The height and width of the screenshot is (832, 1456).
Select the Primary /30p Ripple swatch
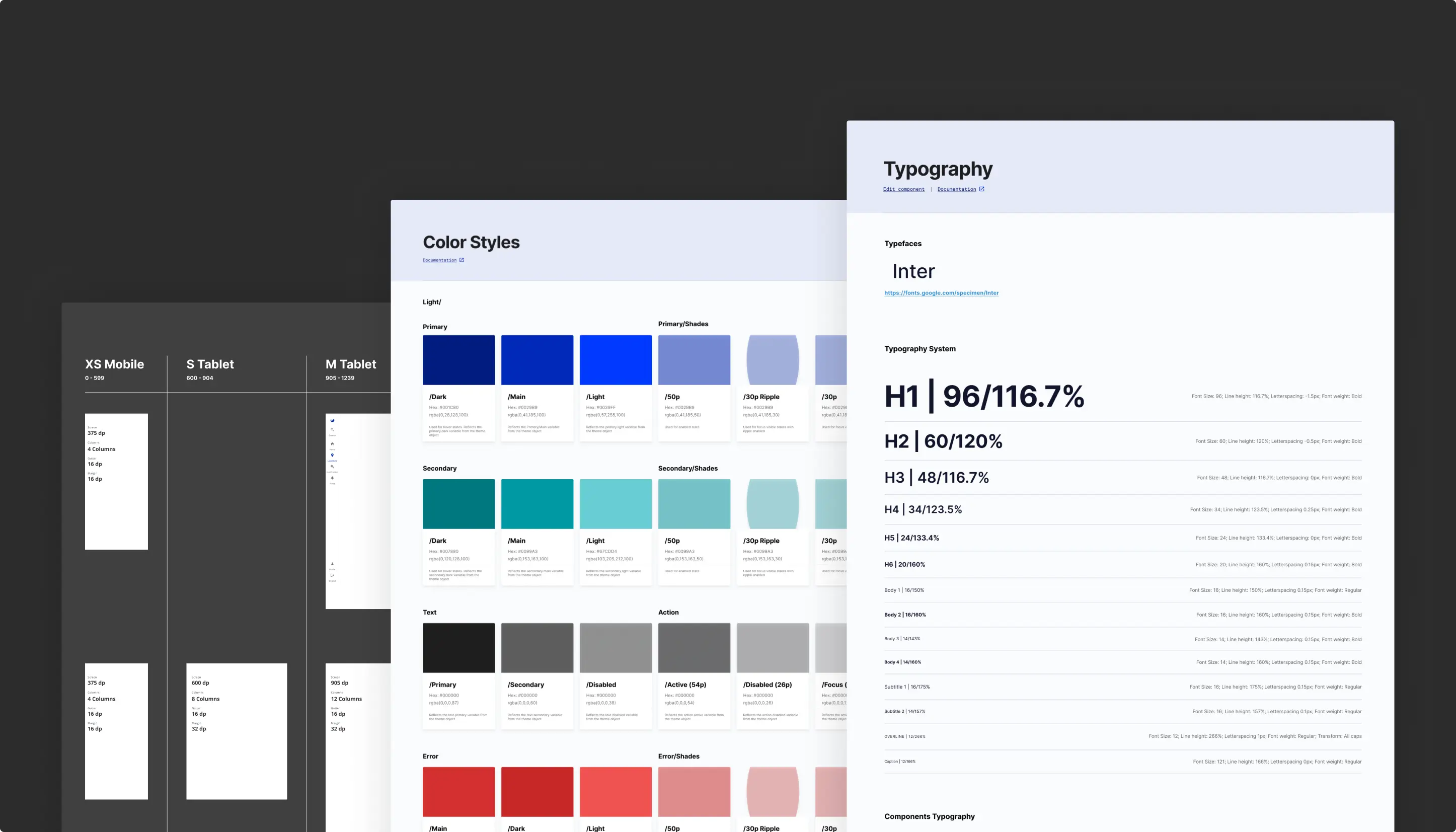point(772,360)
